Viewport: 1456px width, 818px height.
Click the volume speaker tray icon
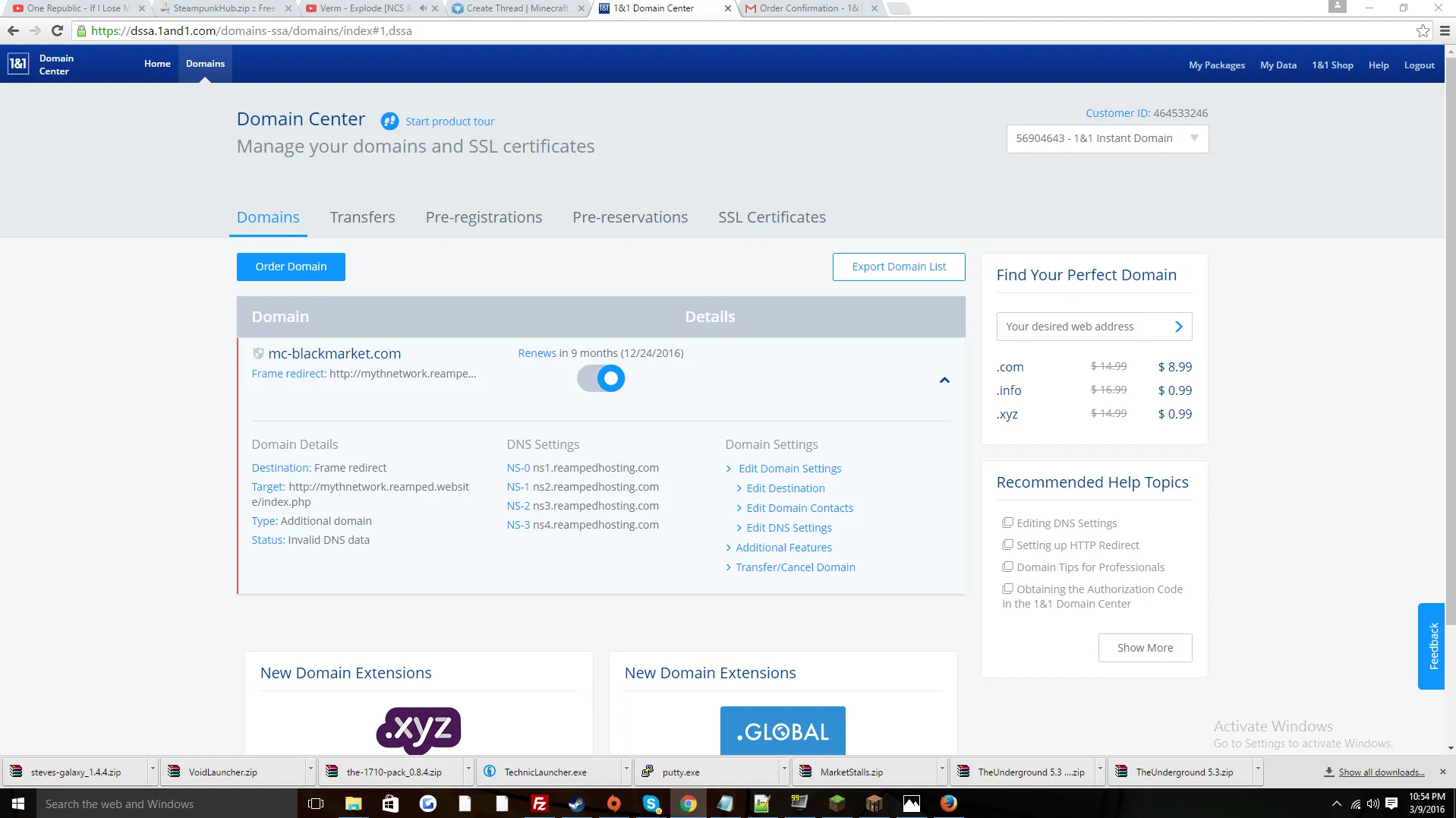coord(1373,804)
